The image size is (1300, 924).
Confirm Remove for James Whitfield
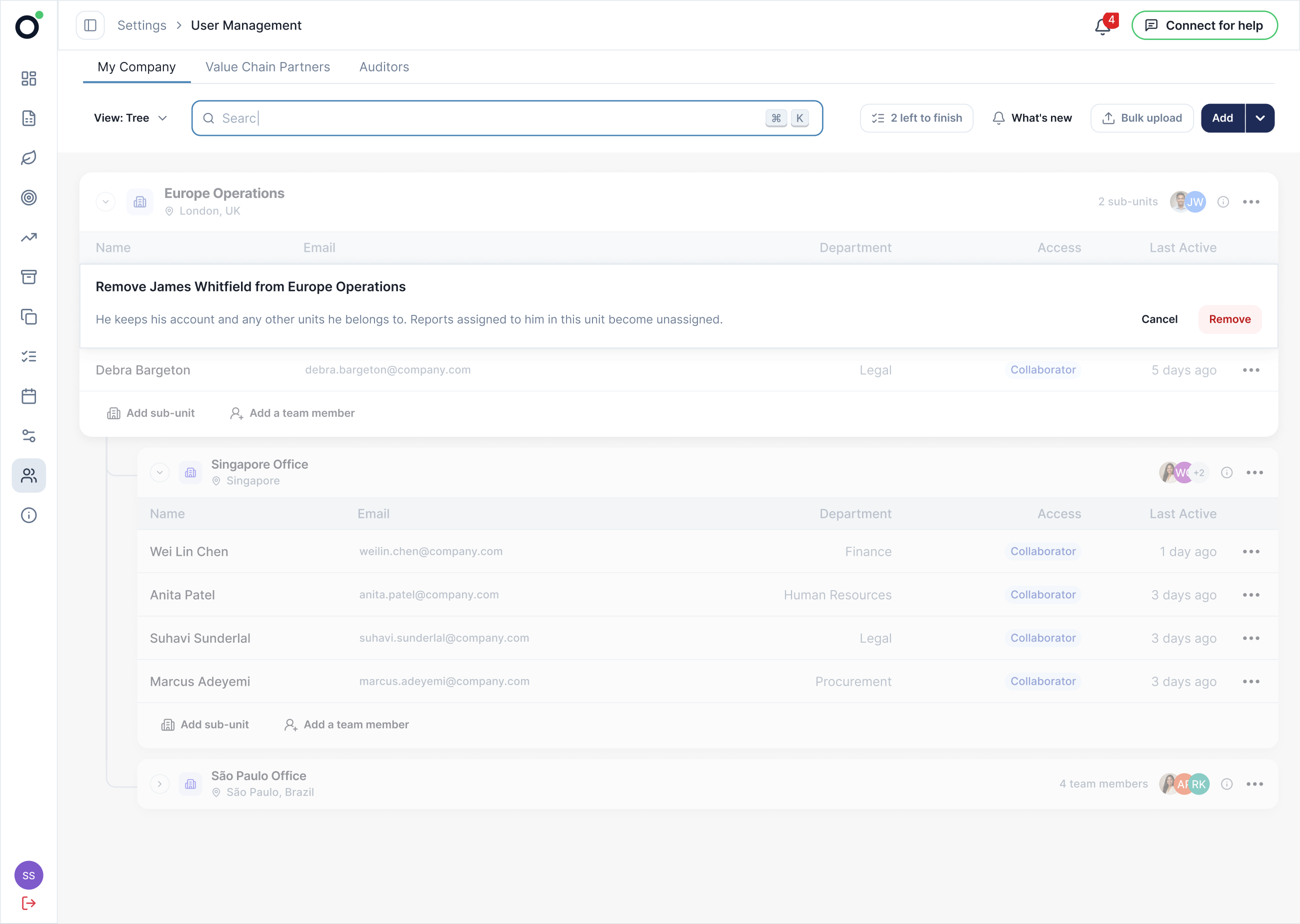click(x=1230, y=320)
